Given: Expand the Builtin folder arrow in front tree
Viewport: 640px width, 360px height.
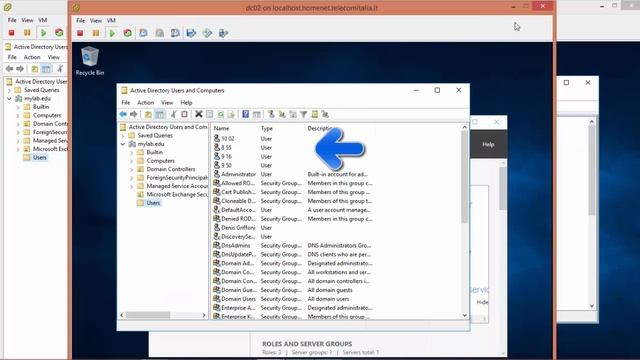Looking at the screenshot, I should 132,152.
